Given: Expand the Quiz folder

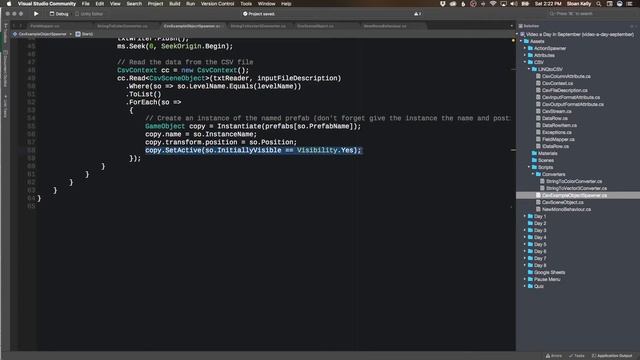Looking at the screenshot, I should (525, 286).
